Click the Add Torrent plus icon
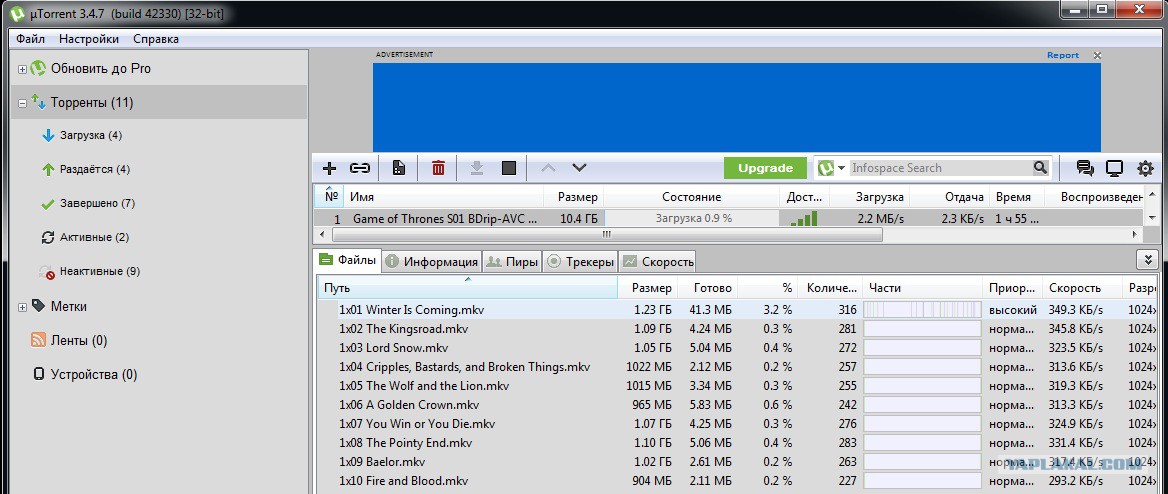Image resolution: width=1168 pixels, height=494 pixels. click(329, 168)
